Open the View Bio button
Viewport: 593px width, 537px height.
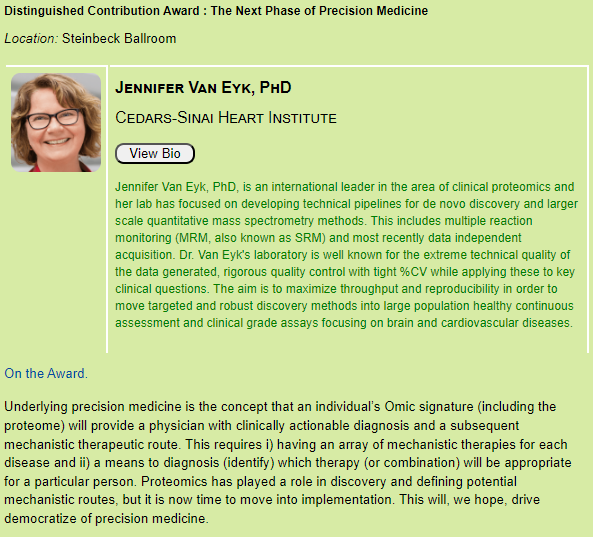[155, 154]
